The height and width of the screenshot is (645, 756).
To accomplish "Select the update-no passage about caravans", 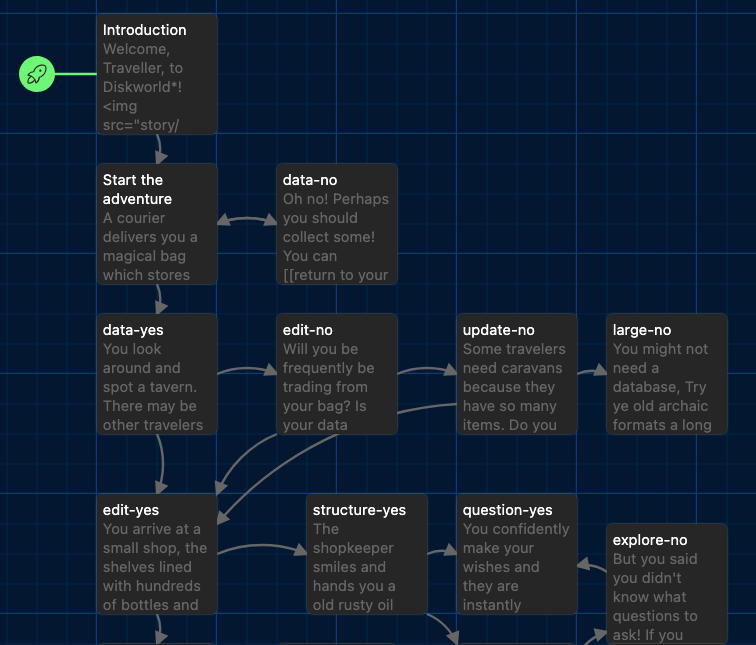I will pyautogui.click(x=517, y=374).
